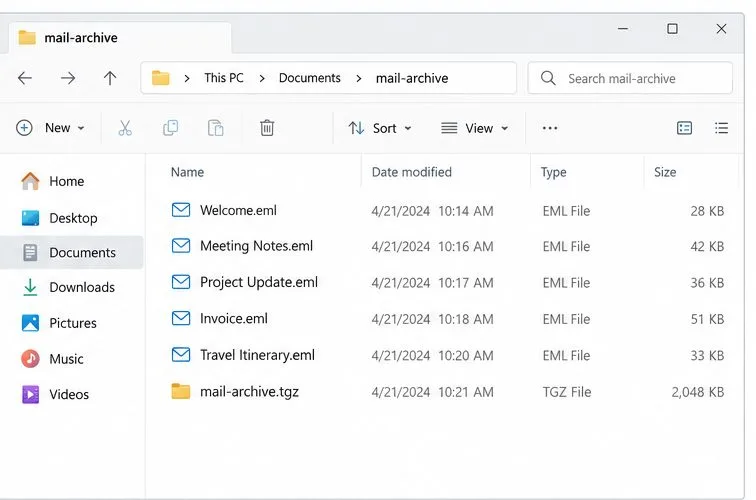Click This PC in the breadcrumb
The image size is (756, 500).
(x=224, y=78)
